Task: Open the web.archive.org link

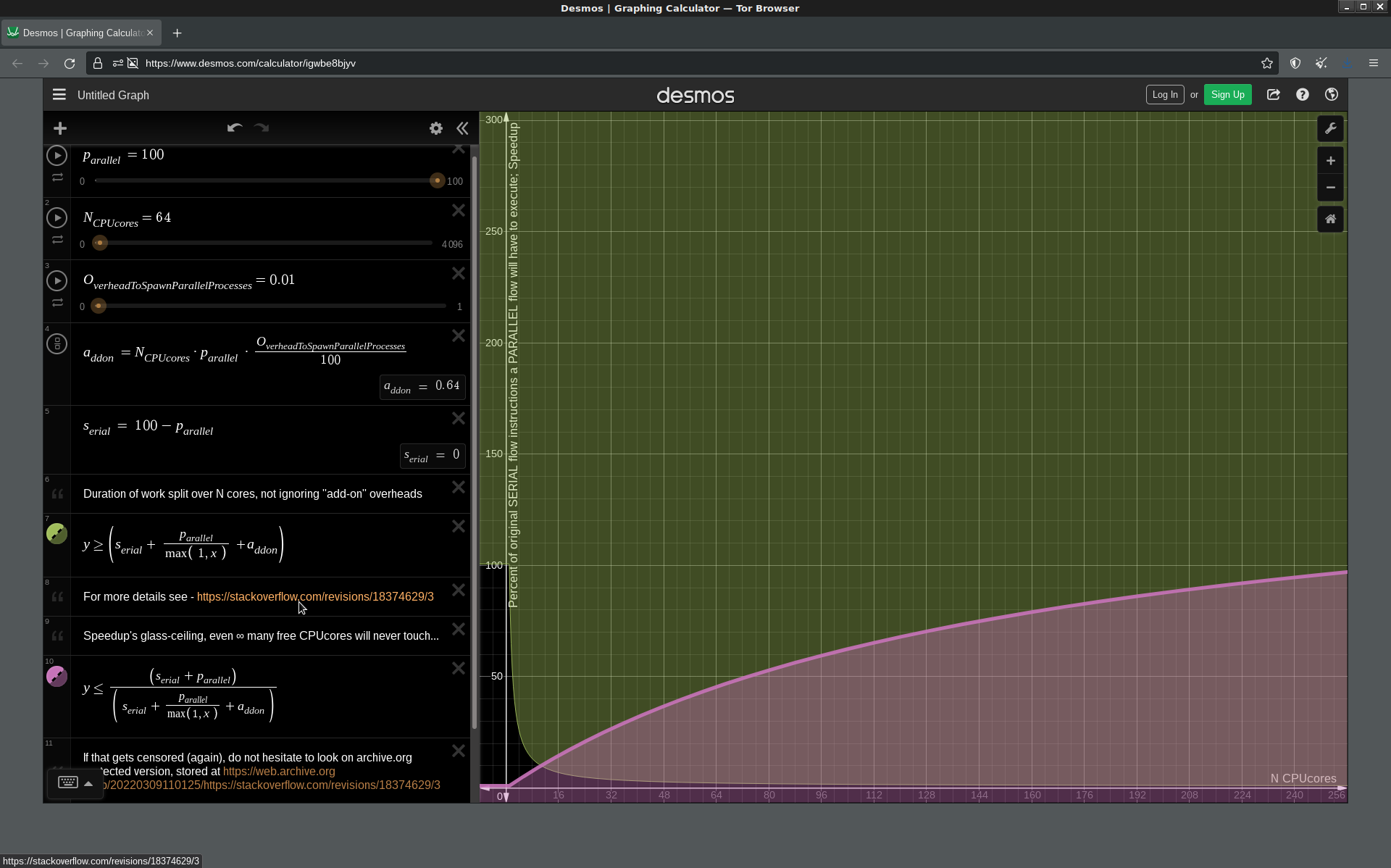Action: pos(279,772)
